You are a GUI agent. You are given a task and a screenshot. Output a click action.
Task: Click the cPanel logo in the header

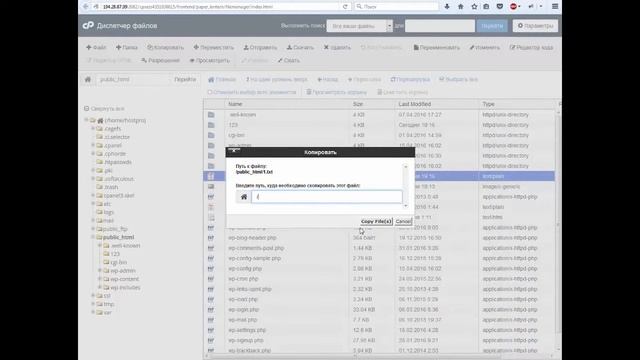coord(88,26)
